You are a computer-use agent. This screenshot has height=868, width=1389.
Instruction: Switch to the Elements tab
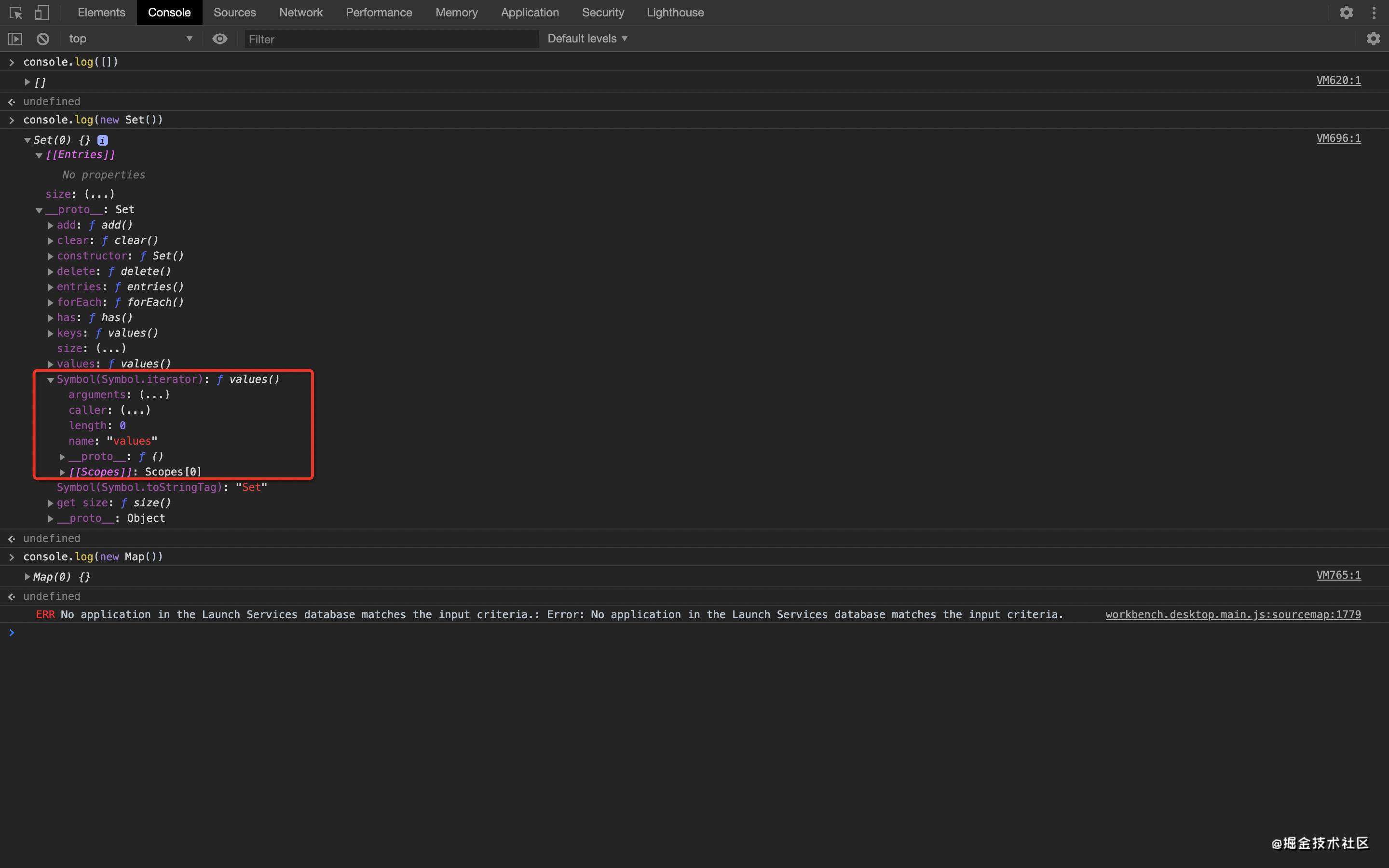[102, 12]
